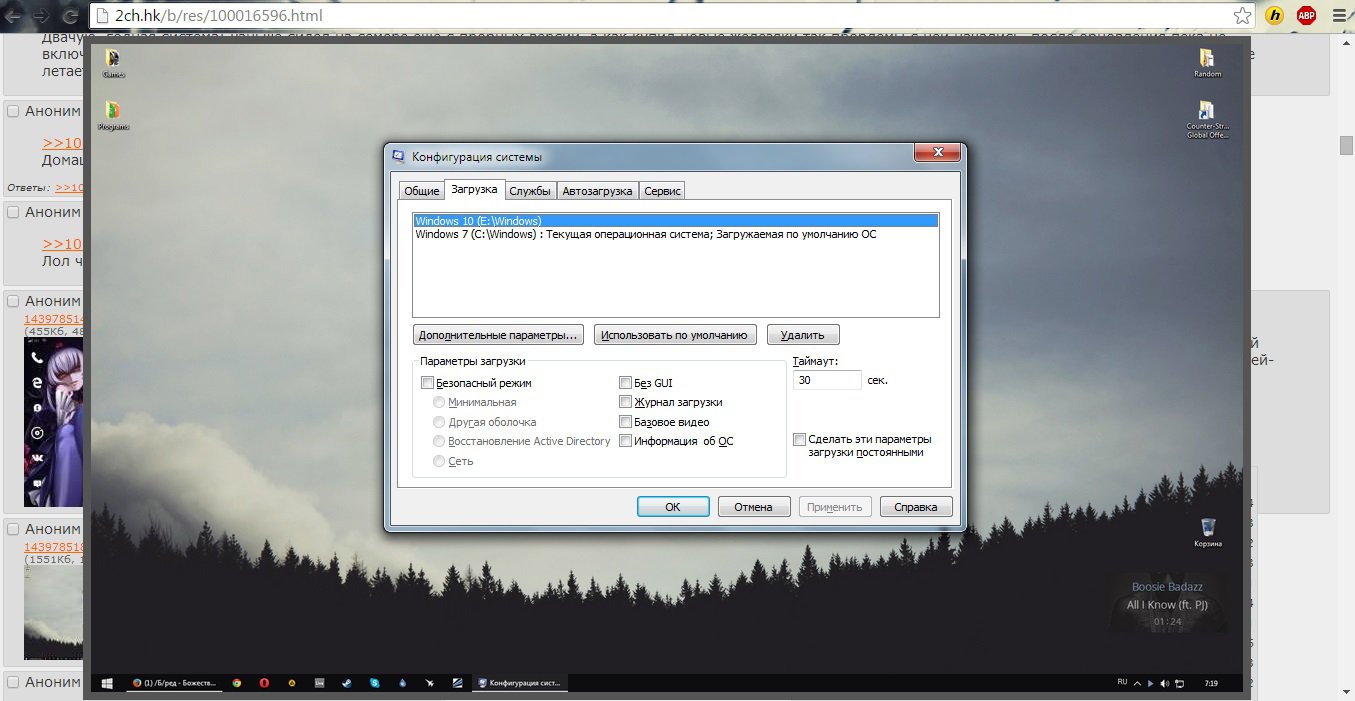Open the Steam icon in the taskbar

click(x=347, y=684)
